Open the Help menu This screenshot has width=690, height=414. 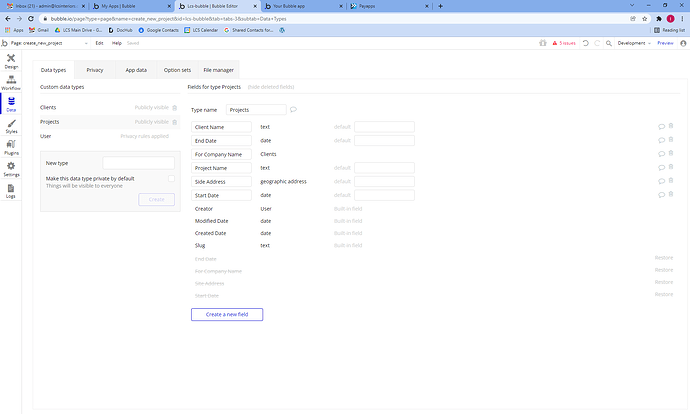(x=117, y=43)
